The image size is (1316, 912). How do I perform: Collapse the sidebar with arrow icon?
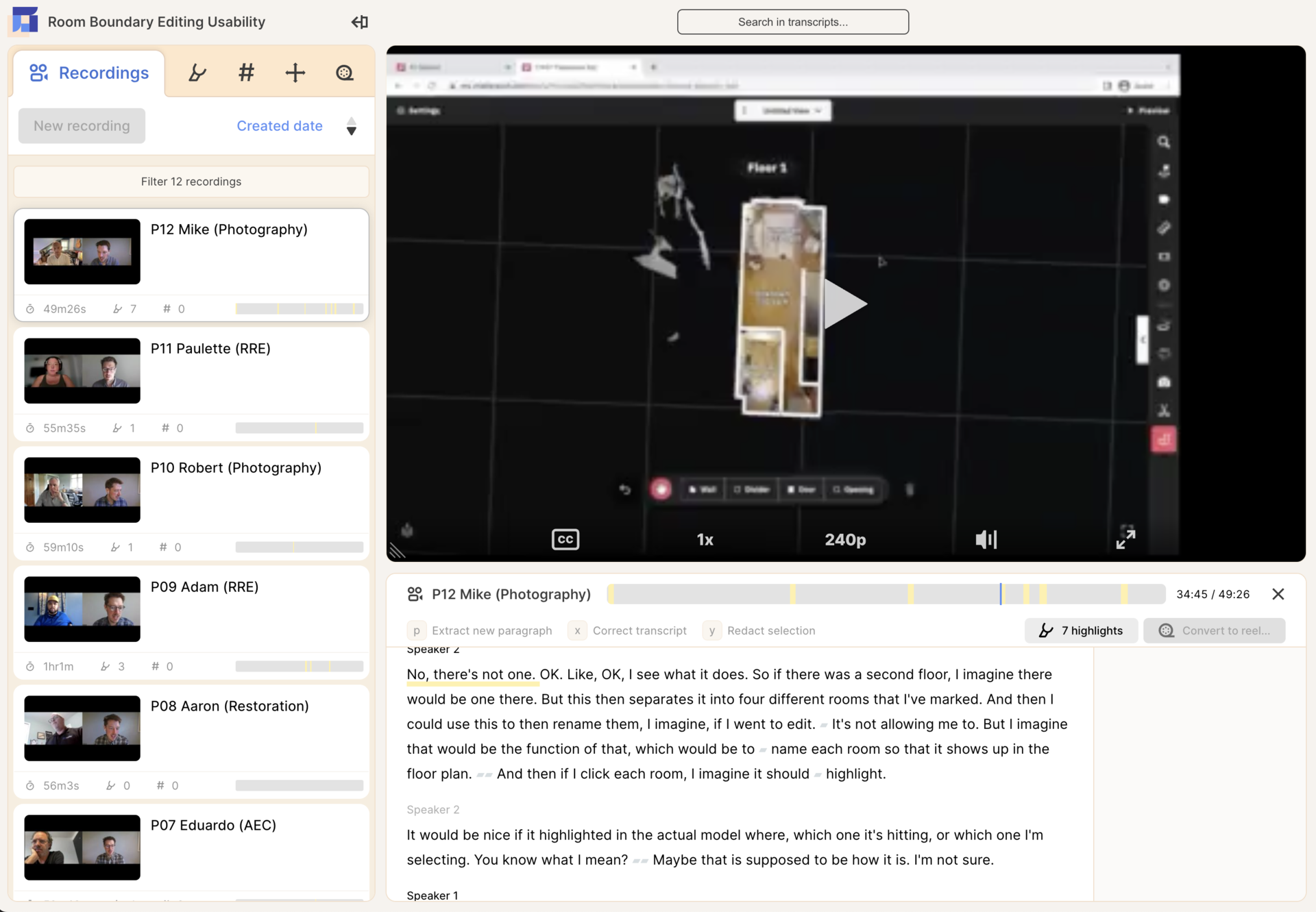click(359, 22)
